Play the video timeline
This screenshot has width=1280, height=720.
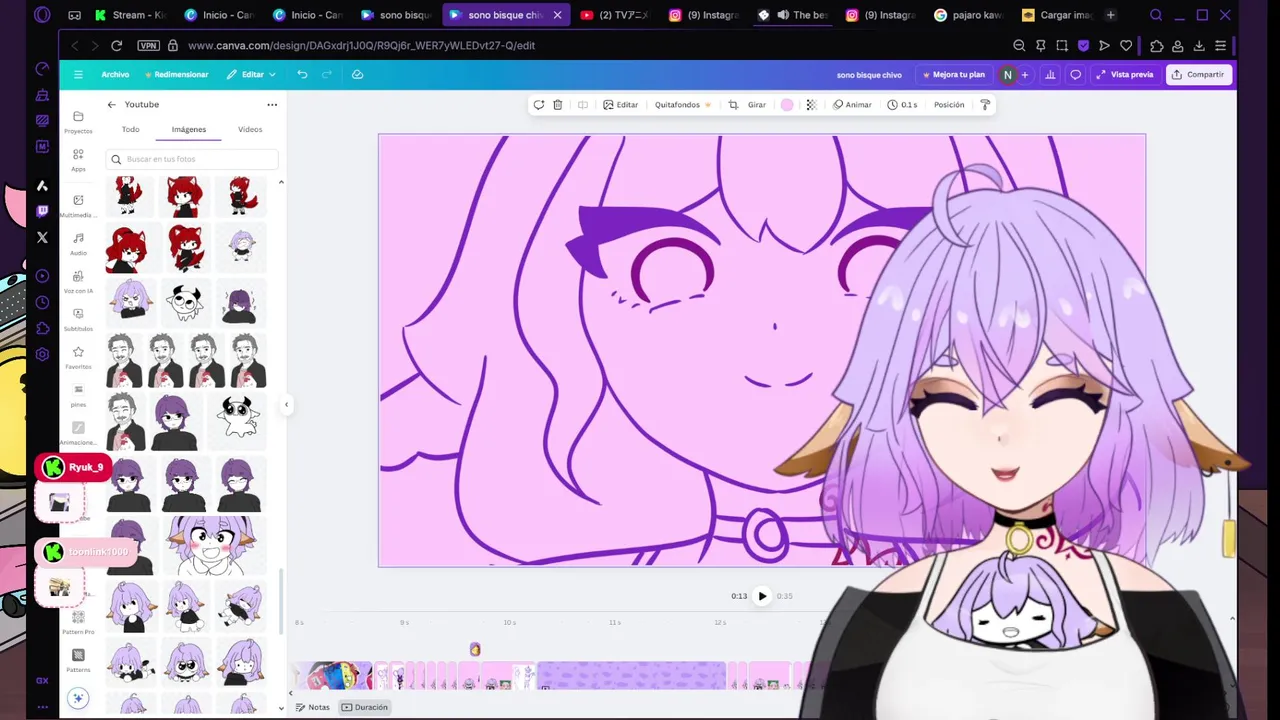(x=762, y=596)
